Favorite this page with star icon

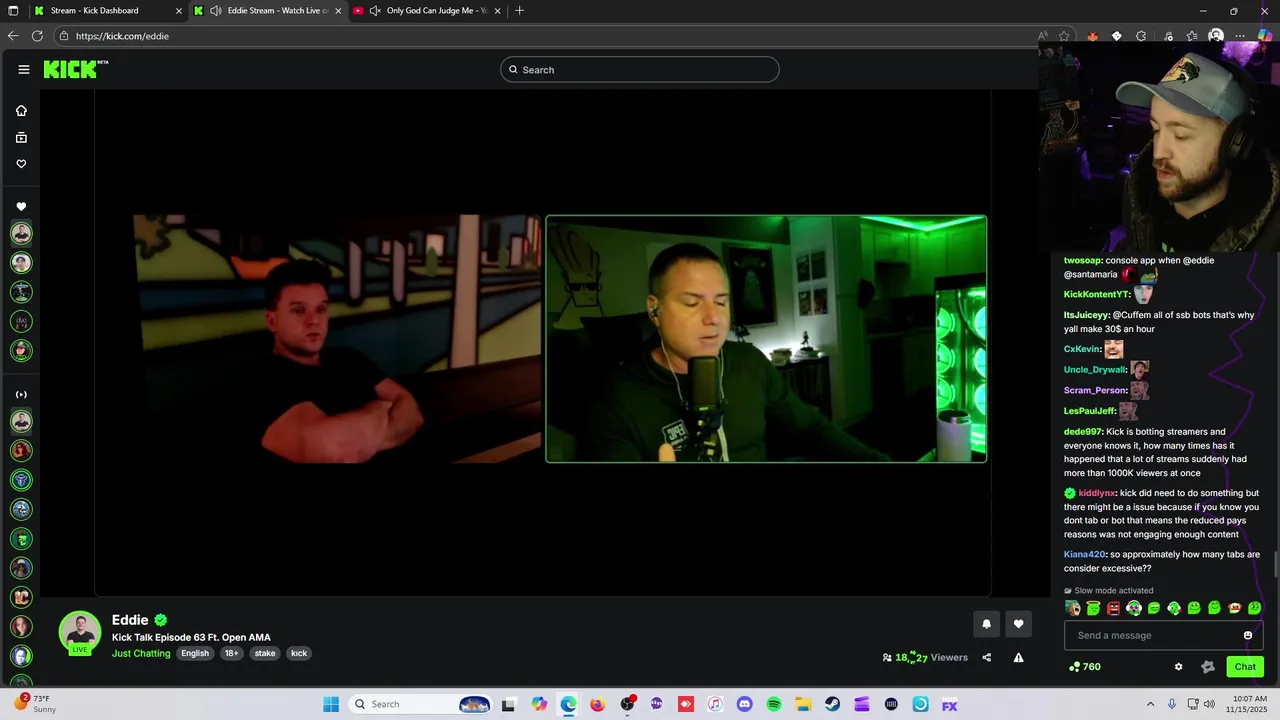click(x=1064, y=36)
